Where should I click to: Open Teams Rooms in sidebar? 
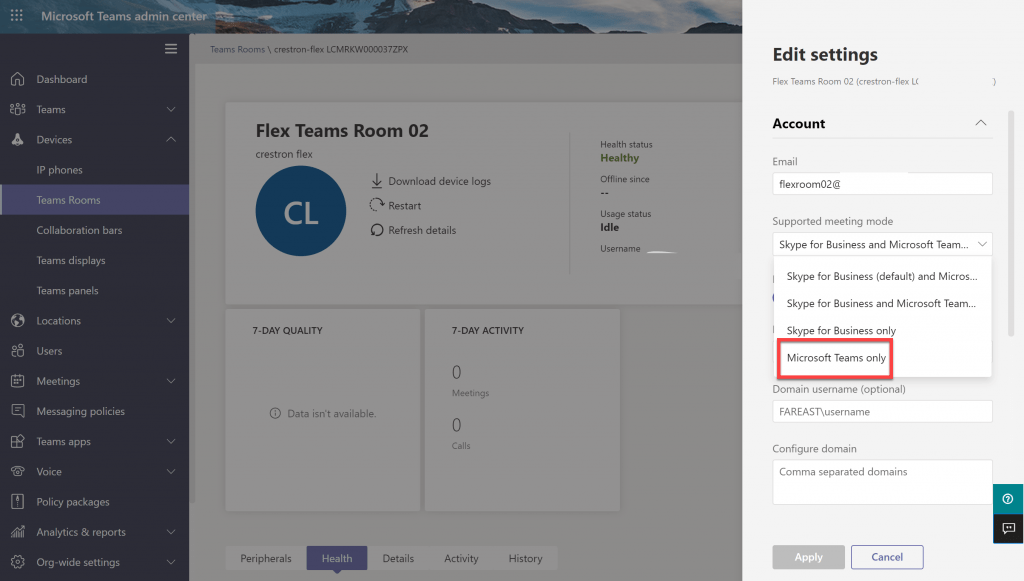(95, 200)
